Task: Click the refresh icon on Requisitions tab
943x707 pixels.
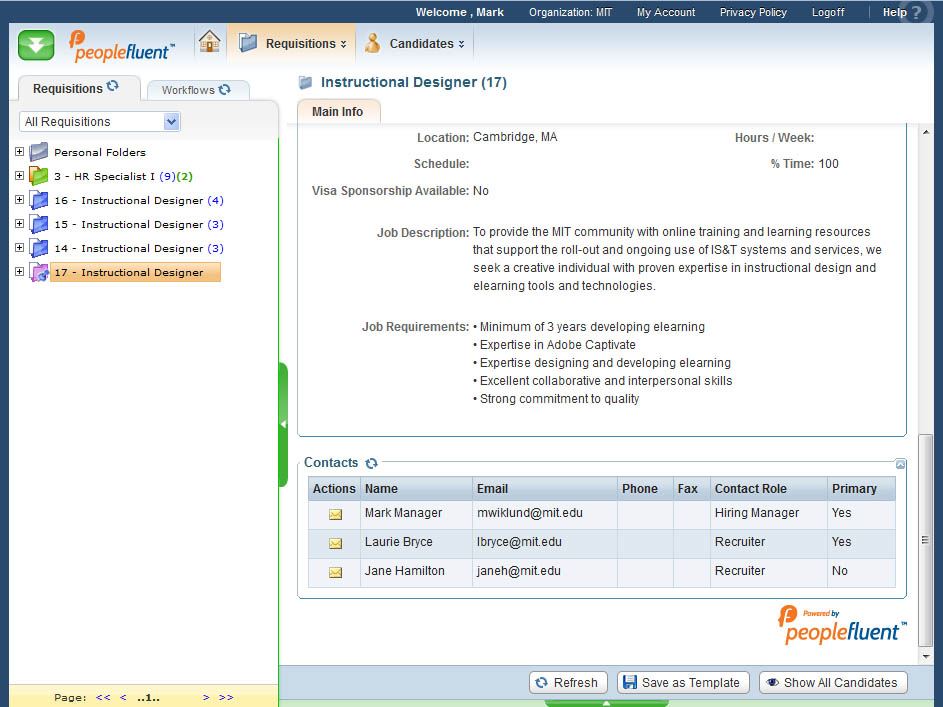Action: pos(113,87)
